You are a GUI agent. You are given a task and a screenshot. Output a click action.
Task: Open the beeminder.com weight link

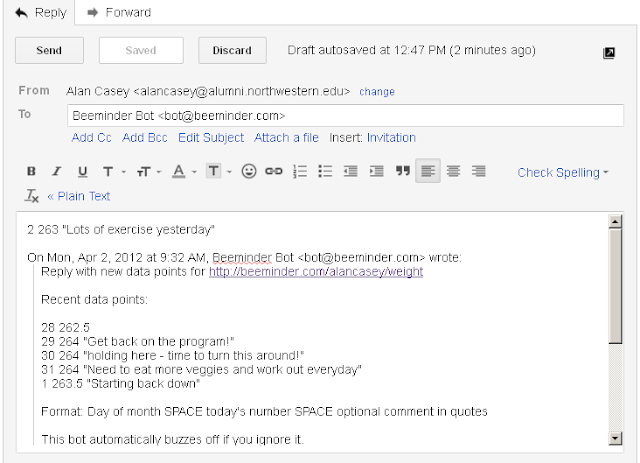(316, 272)
